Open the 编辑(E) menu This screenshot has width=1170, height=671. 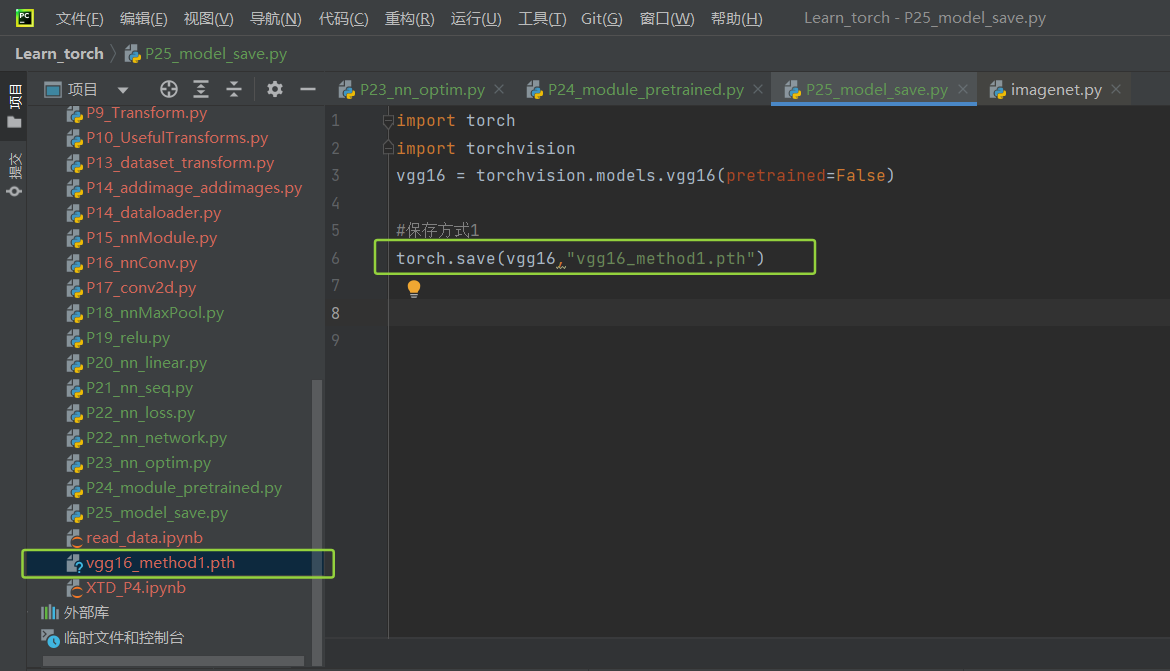tap(143, 19)
